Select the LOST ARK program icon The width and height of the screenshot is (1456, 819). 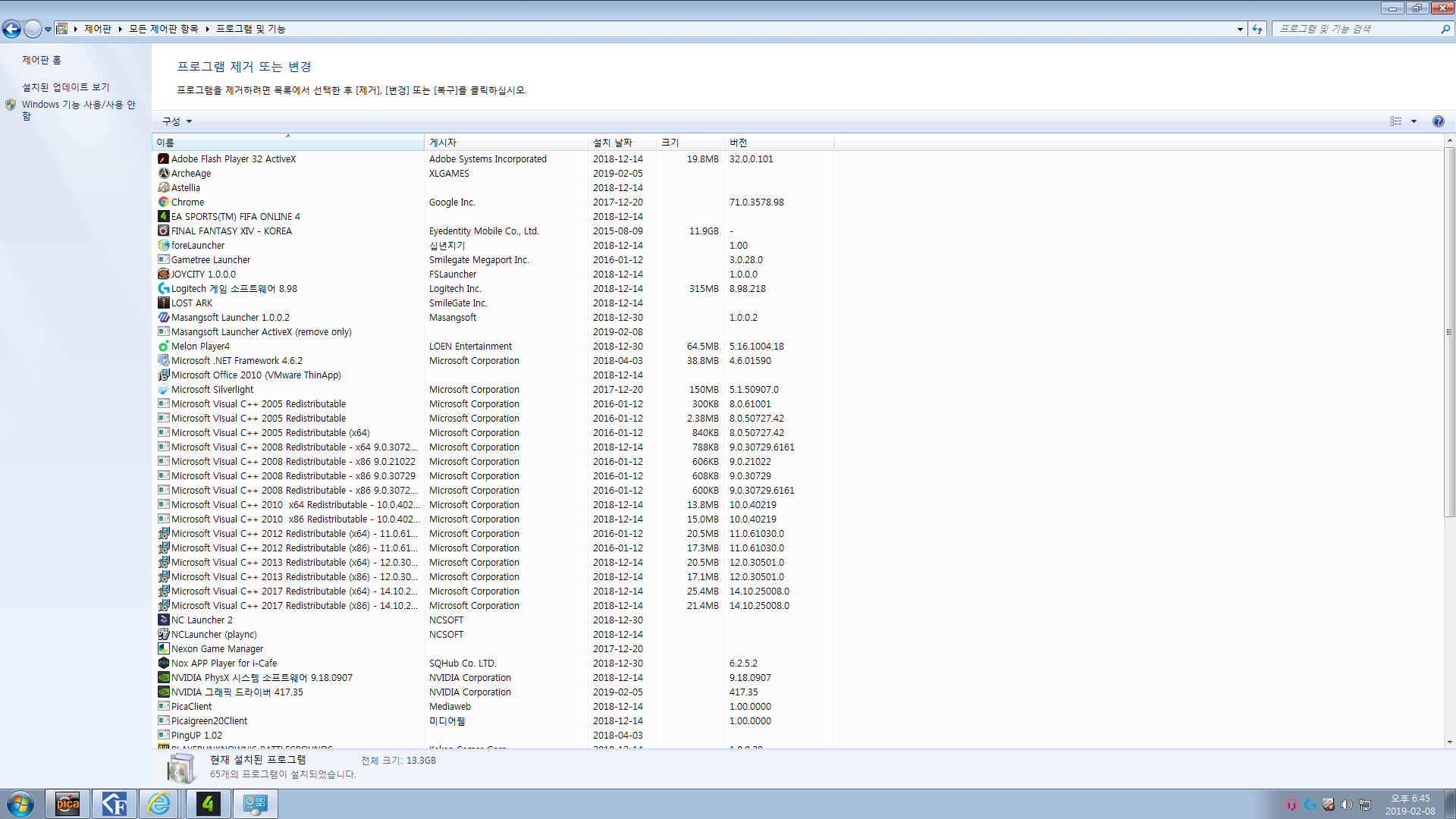(x=163, y=303)
